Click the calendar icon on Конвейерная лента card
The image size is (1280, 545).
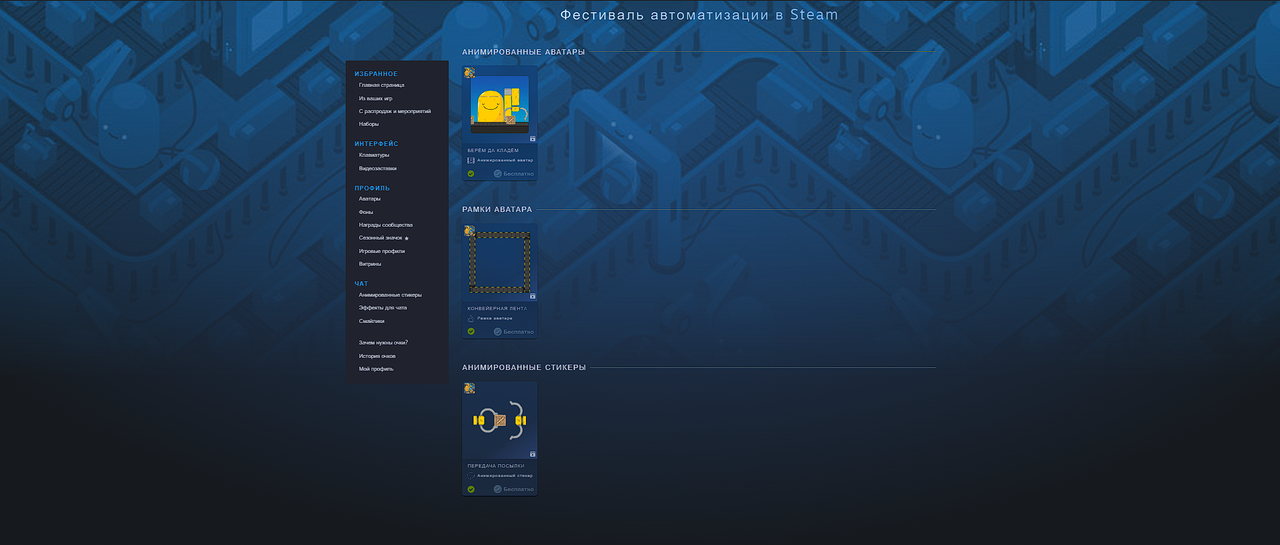(532, 296)
